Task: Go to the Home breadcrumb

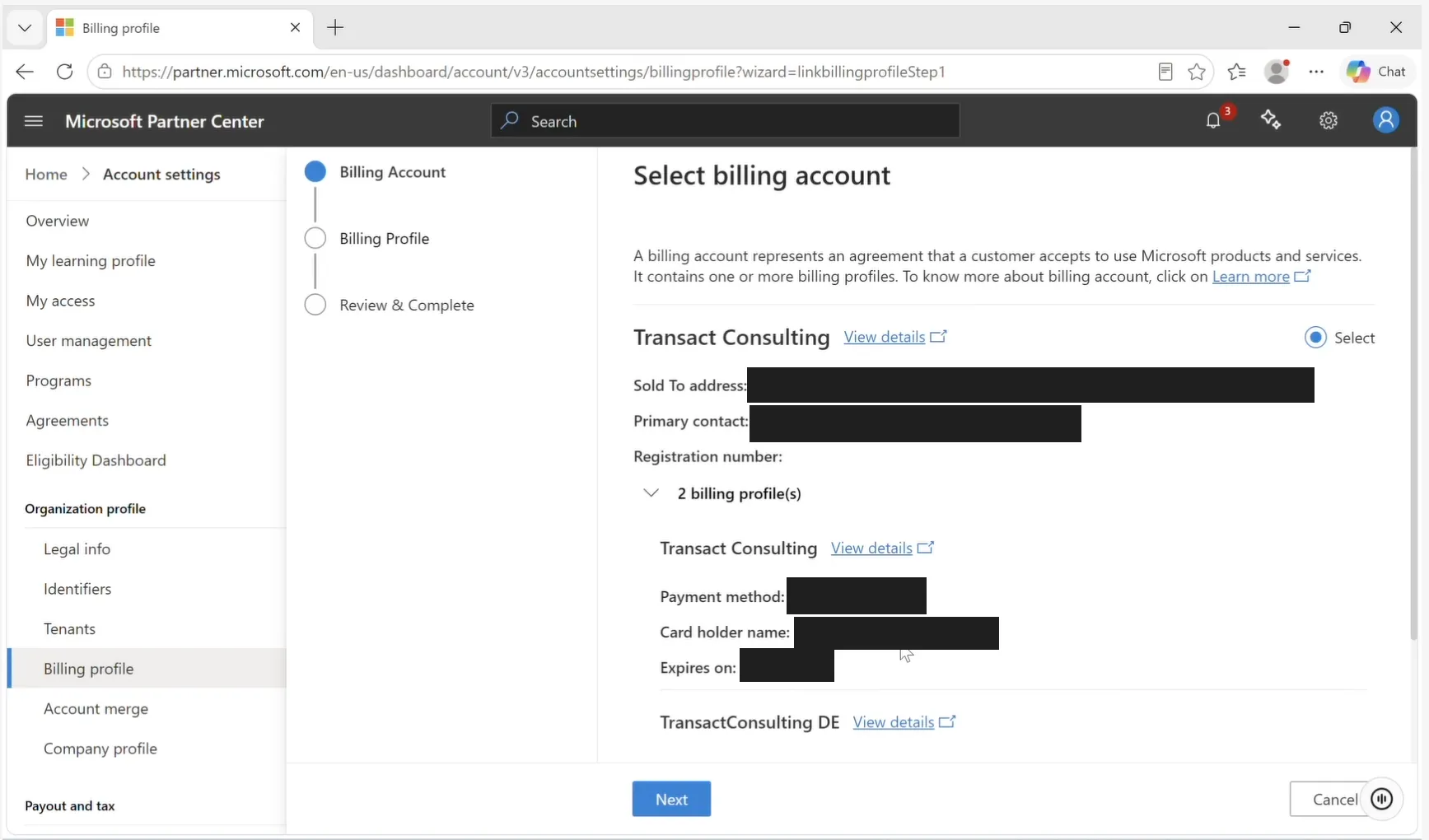Action: point(46,175)
